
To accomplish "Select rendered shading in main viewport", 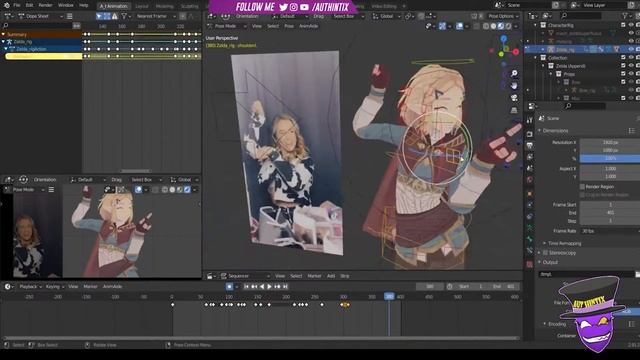I will pyautogui.click(x=508, y=26).
